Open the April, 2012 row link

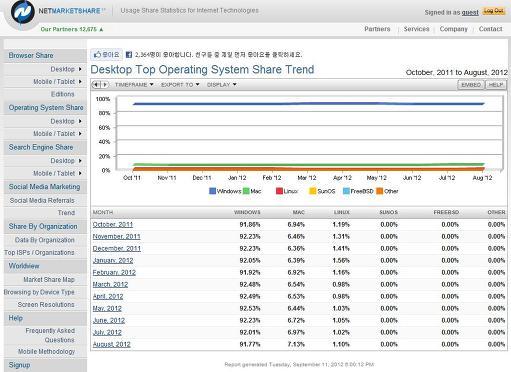[x=108, y=296]
